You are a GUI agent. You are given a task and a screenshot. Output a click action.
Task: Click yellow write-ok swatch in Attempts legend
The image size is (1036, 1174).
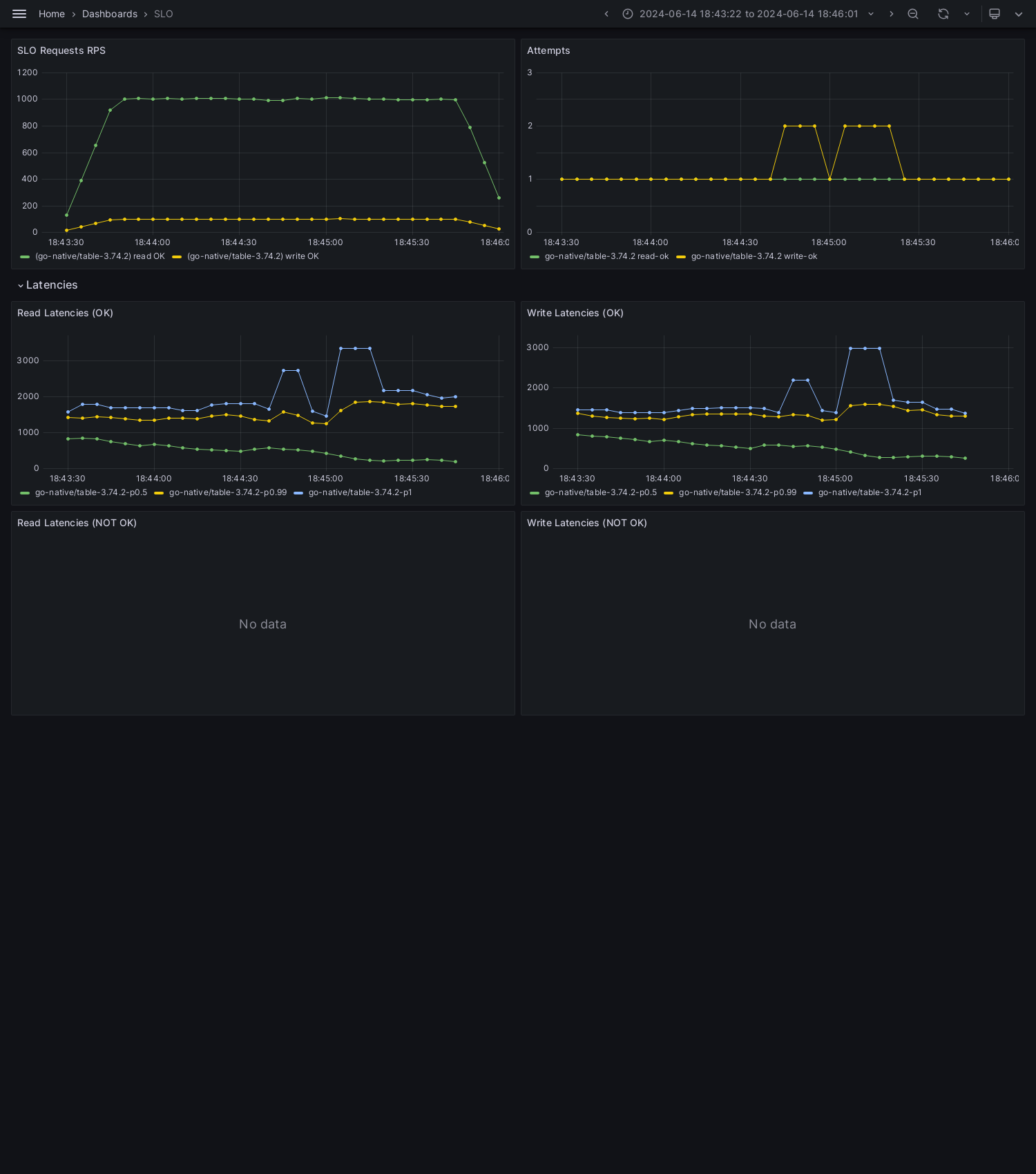pos(681,257)
